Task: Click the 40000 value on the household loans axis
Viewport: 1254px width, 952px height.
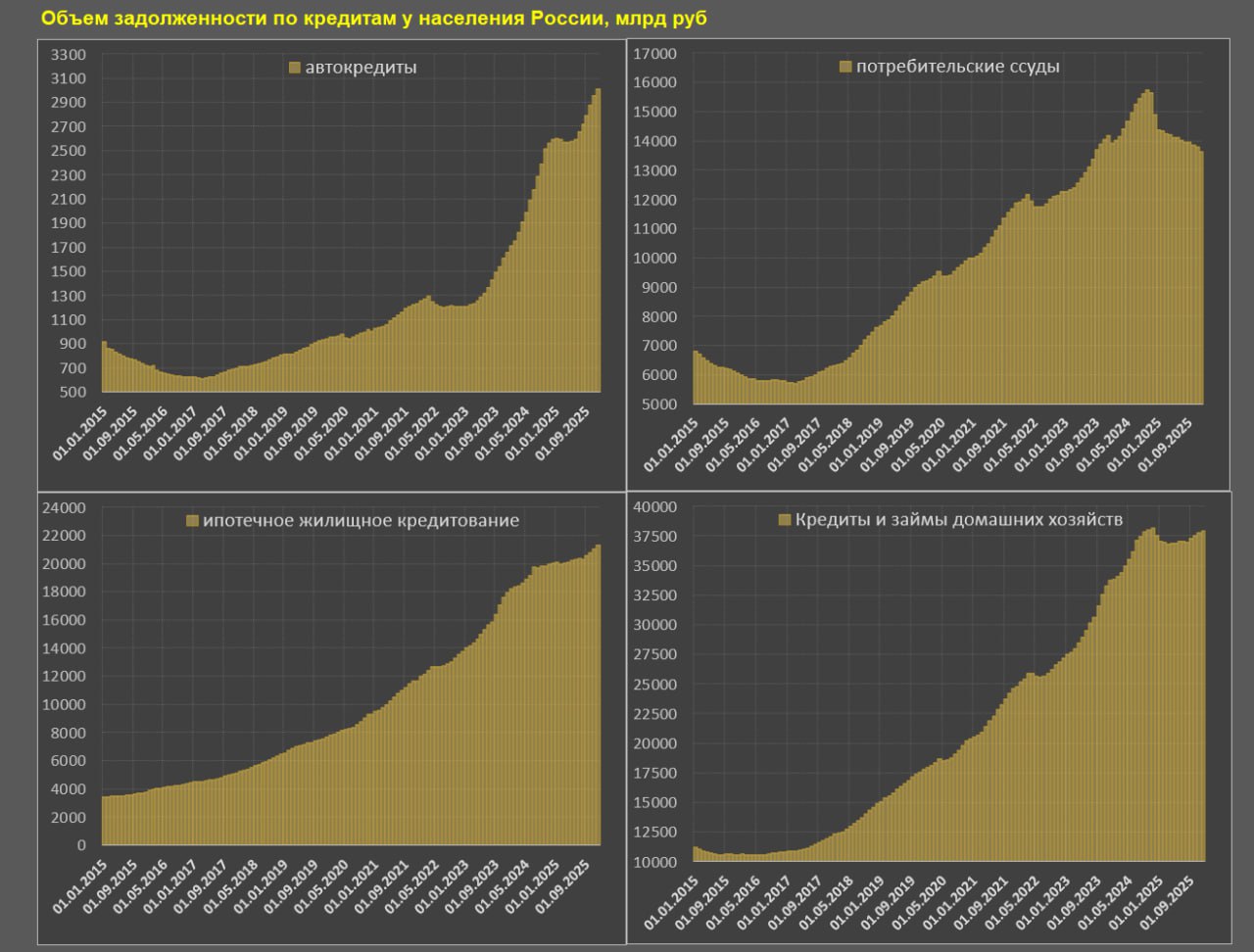Action: point(656,506)
